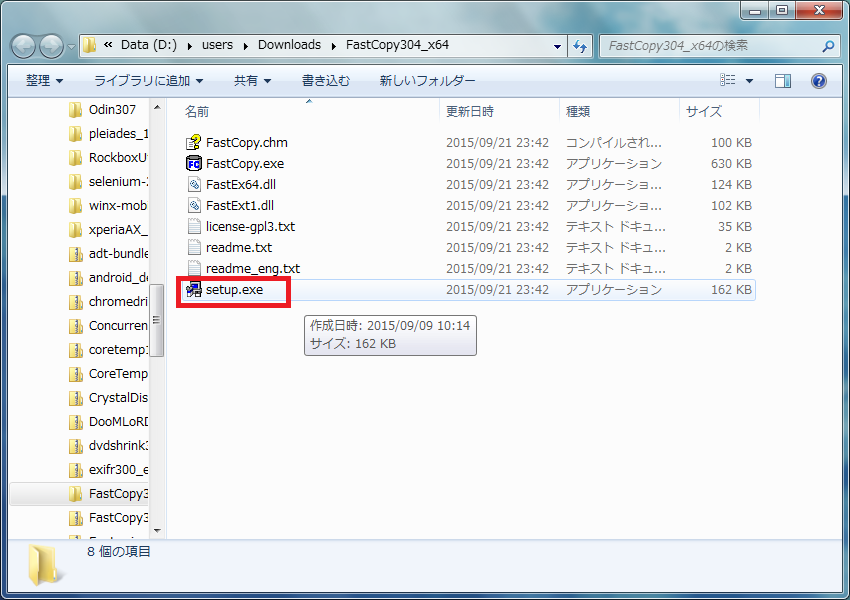850x600 pixels.
Task: Select the FastCopy.chm help file icon
Action: coord(194,143)
